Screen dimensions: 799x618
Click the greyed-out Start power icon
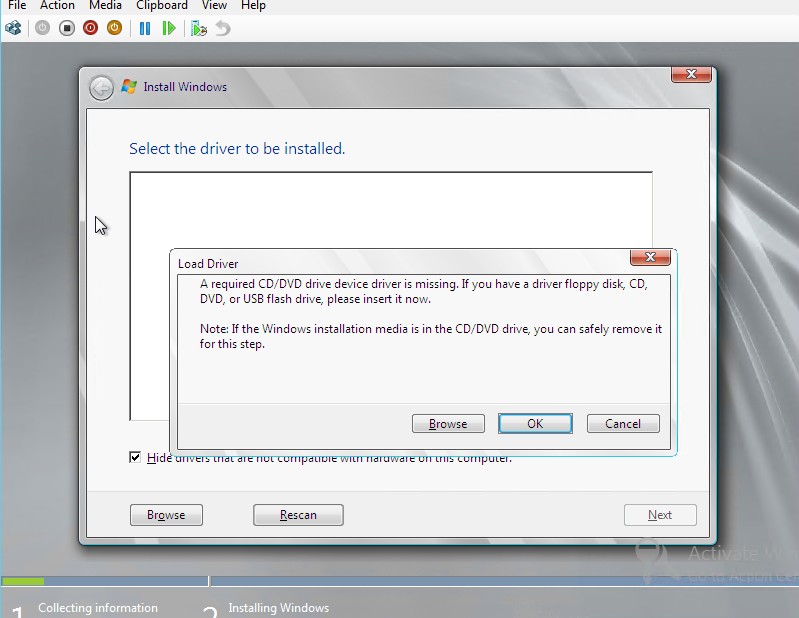pos(42,28)
